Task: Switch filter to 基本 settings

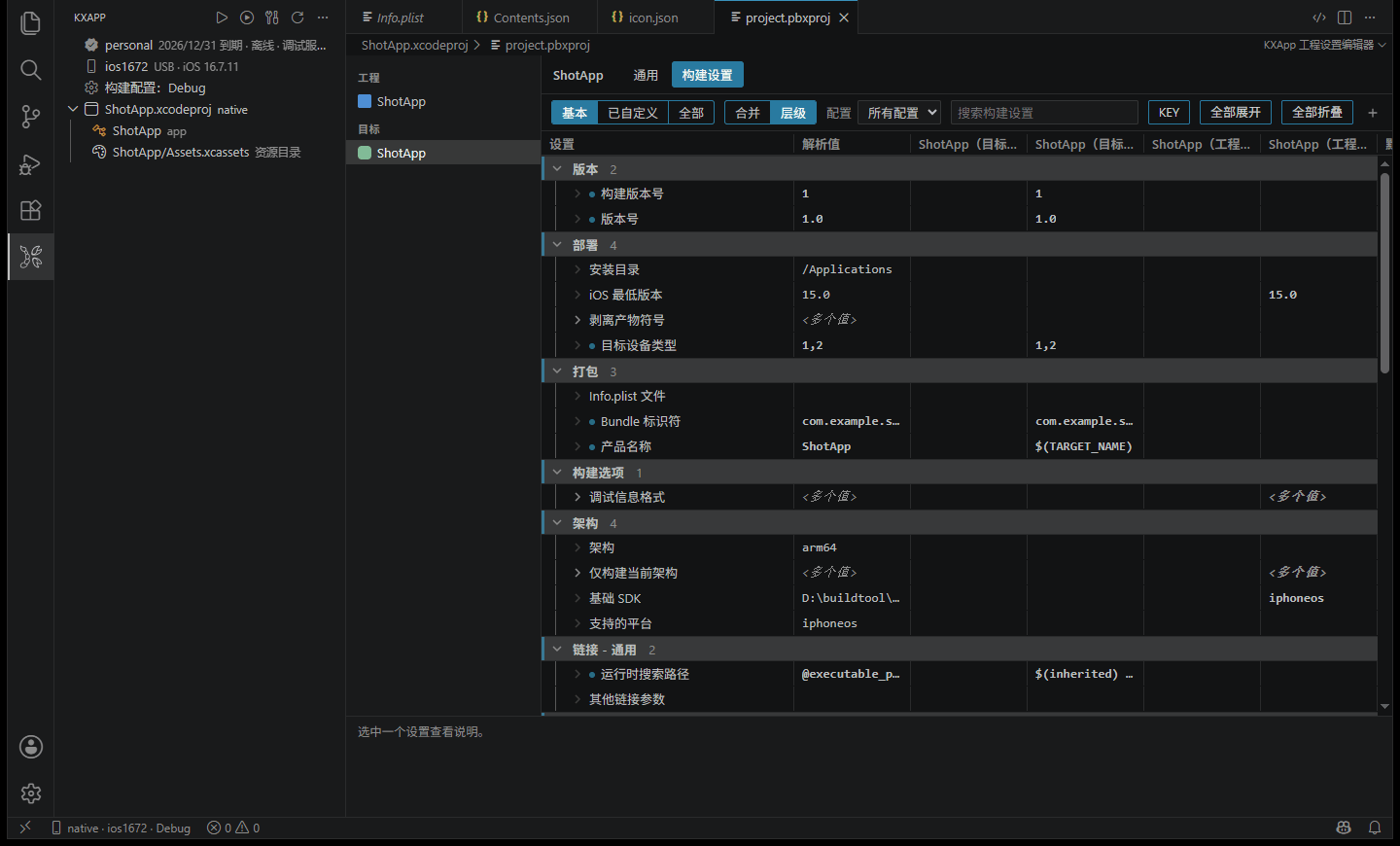Action: (575, 113)
